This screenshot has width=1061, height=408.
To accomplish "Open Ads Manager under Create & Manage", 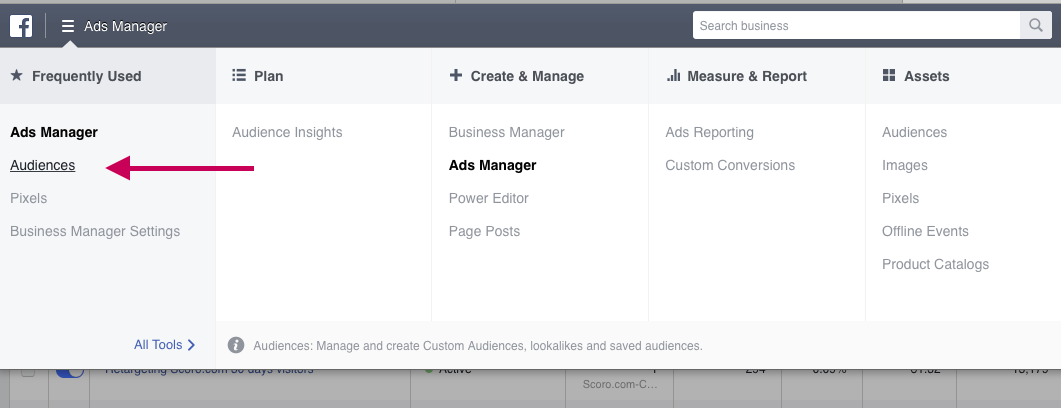I will click(x=493, y=165).
